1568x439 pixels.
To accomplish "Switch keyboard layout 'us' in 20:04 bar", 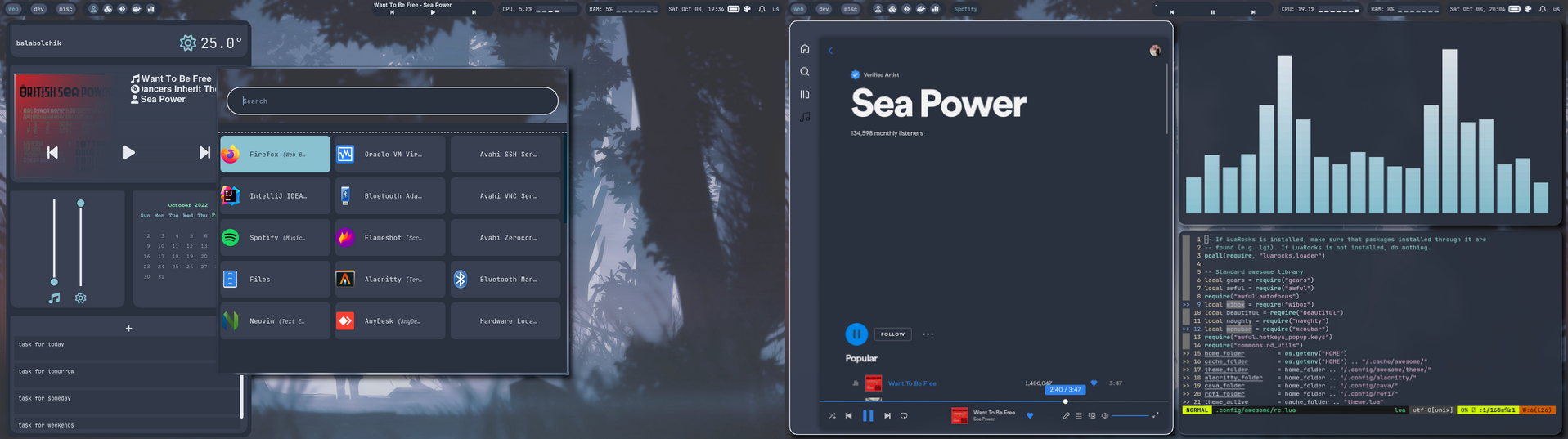I will point(1557,9).
